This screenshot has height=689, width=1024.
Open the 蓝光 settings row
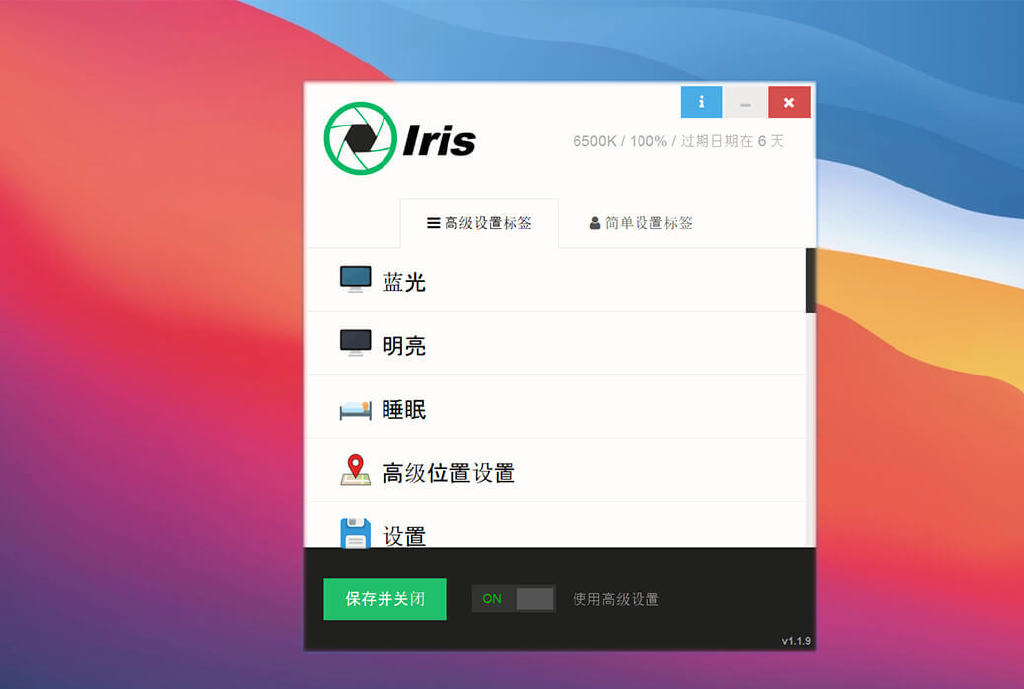point(556,280)
